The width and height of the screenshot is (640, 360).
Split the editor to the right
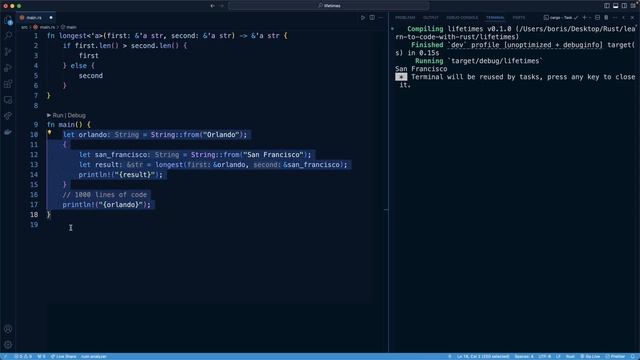pos(372,18)
